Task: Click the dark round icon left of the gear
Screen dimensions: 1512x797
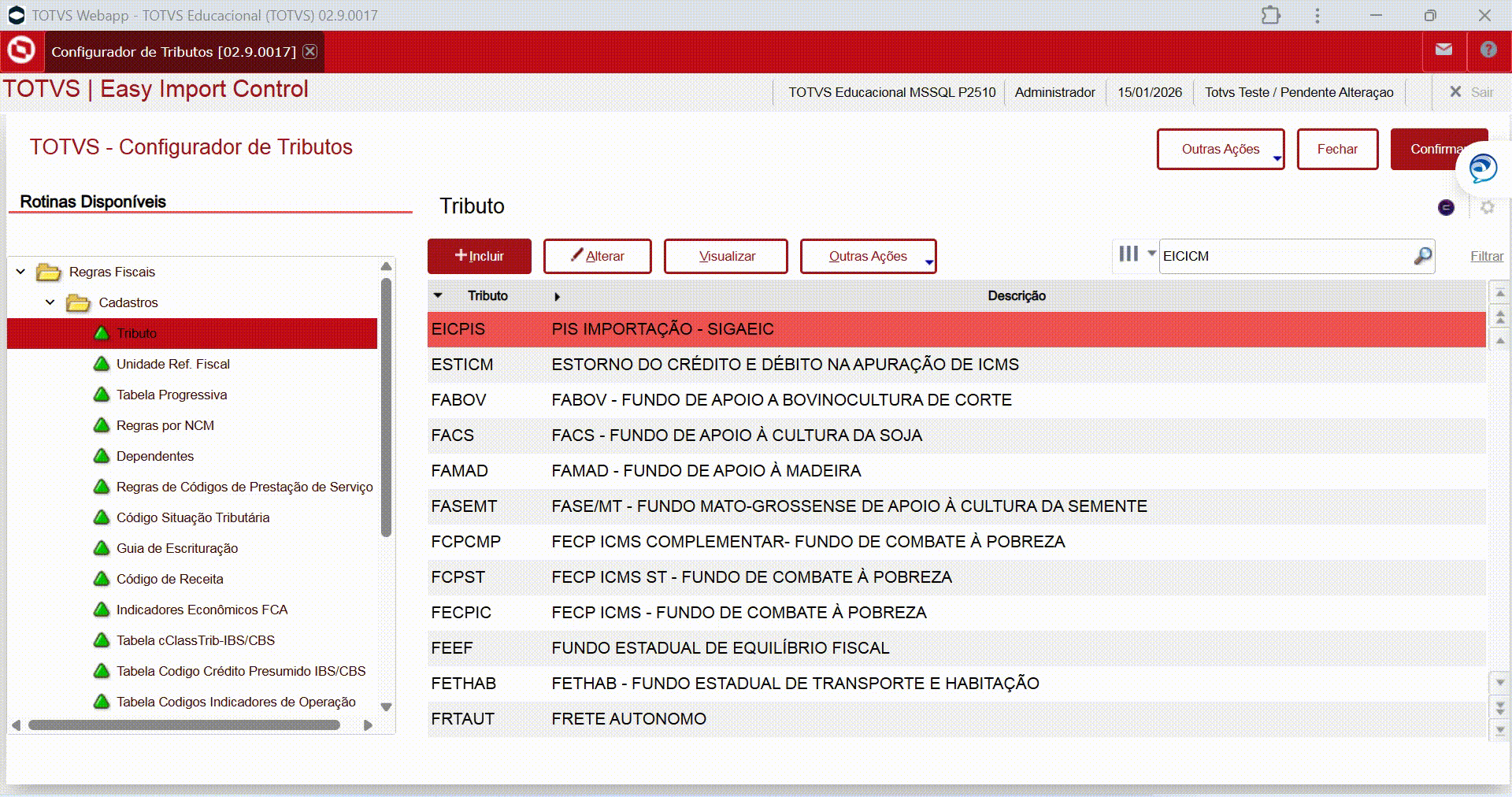Action: [1446, 207]
